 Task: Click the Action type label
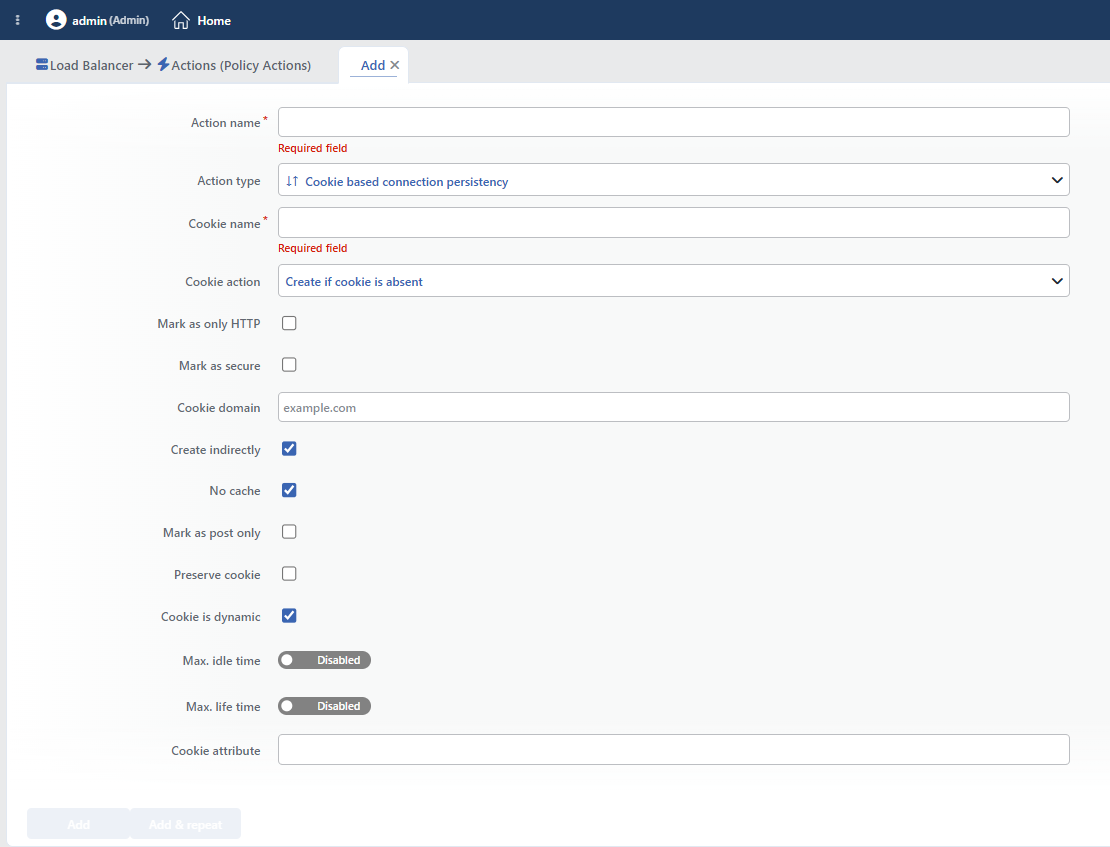point(229,181)
